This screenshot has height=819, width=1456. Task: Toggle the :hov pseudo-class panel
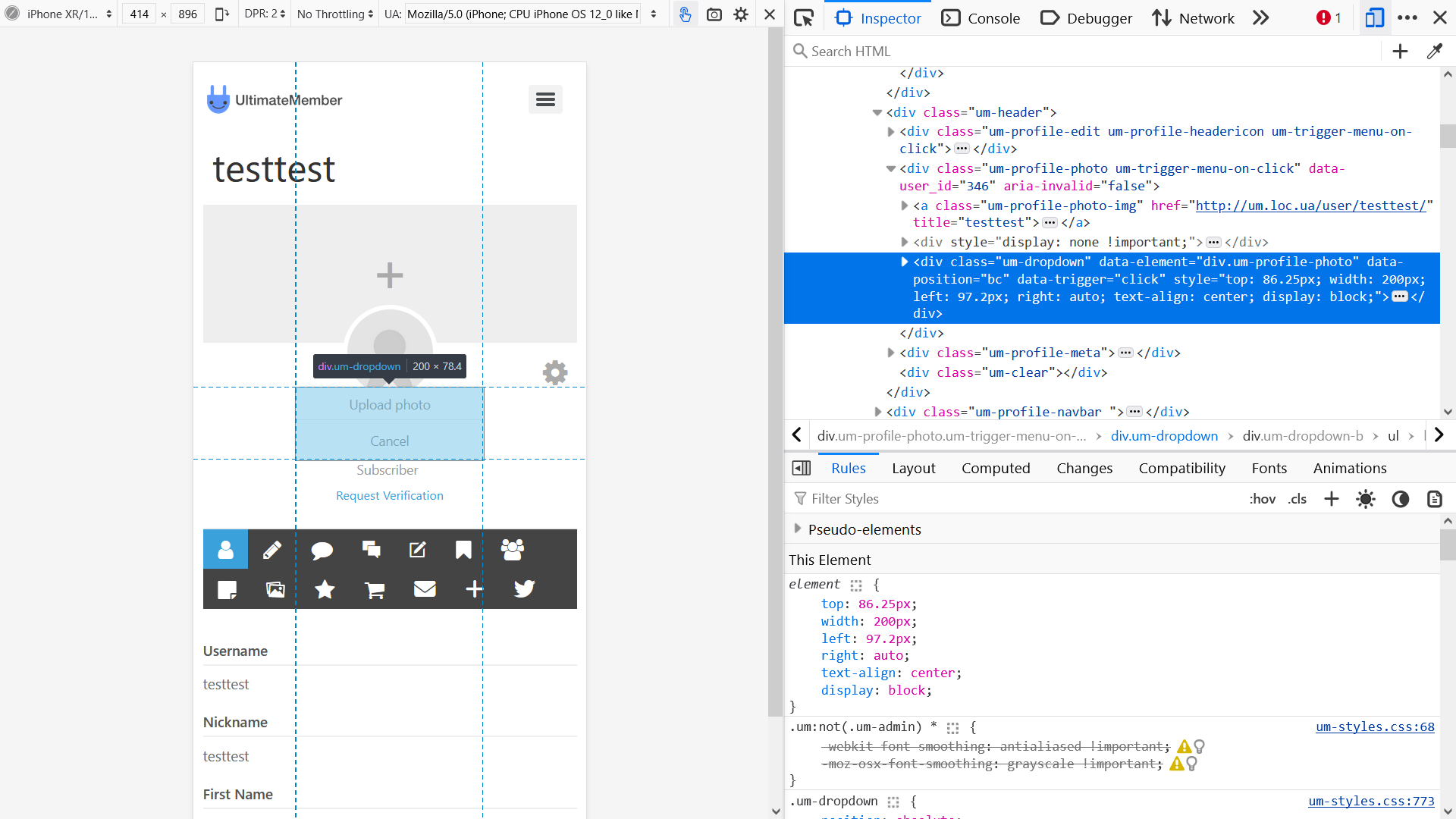pyautogui.click(x=1263, y=499)
